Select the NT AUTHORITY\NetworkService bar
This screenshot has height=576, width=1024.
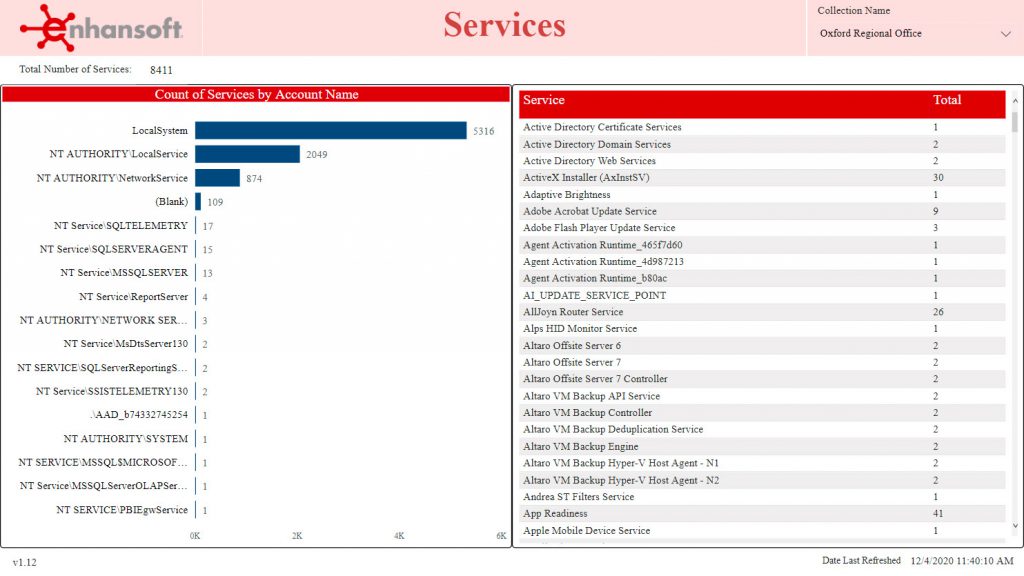click(x=217, y=178)
